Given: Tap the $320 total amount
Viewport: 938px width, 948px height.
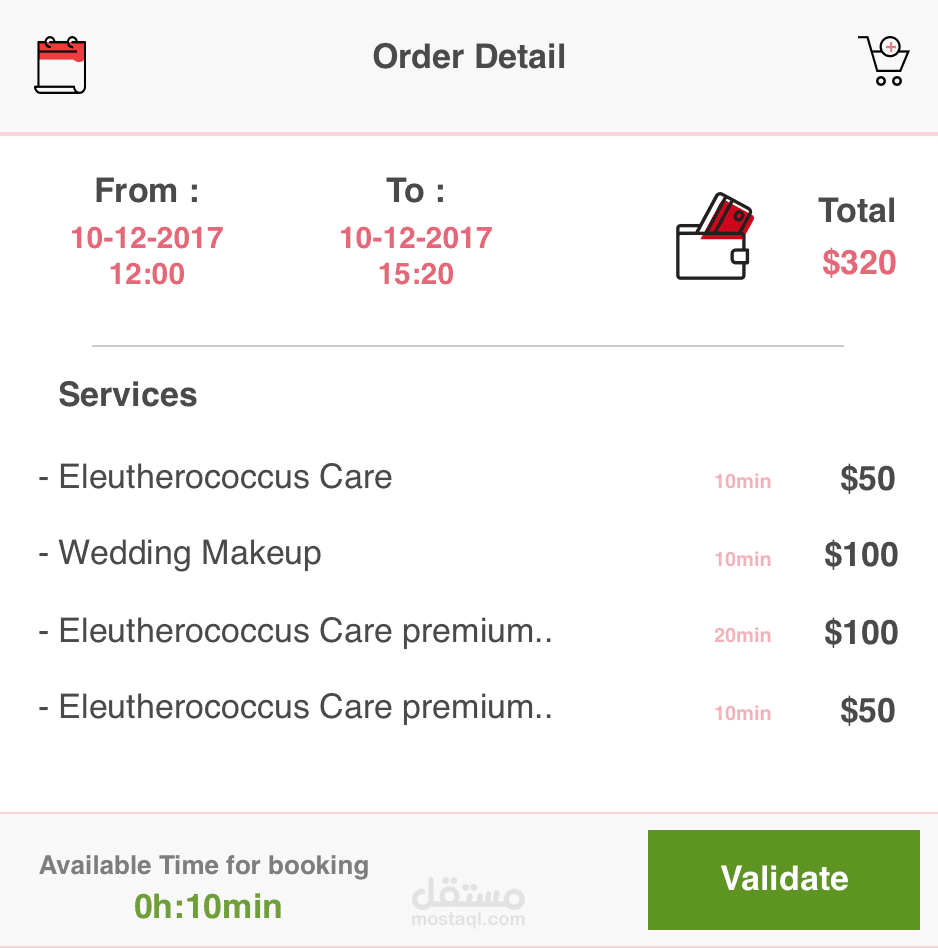Looking at the screenshot, I should click(858, 263).
